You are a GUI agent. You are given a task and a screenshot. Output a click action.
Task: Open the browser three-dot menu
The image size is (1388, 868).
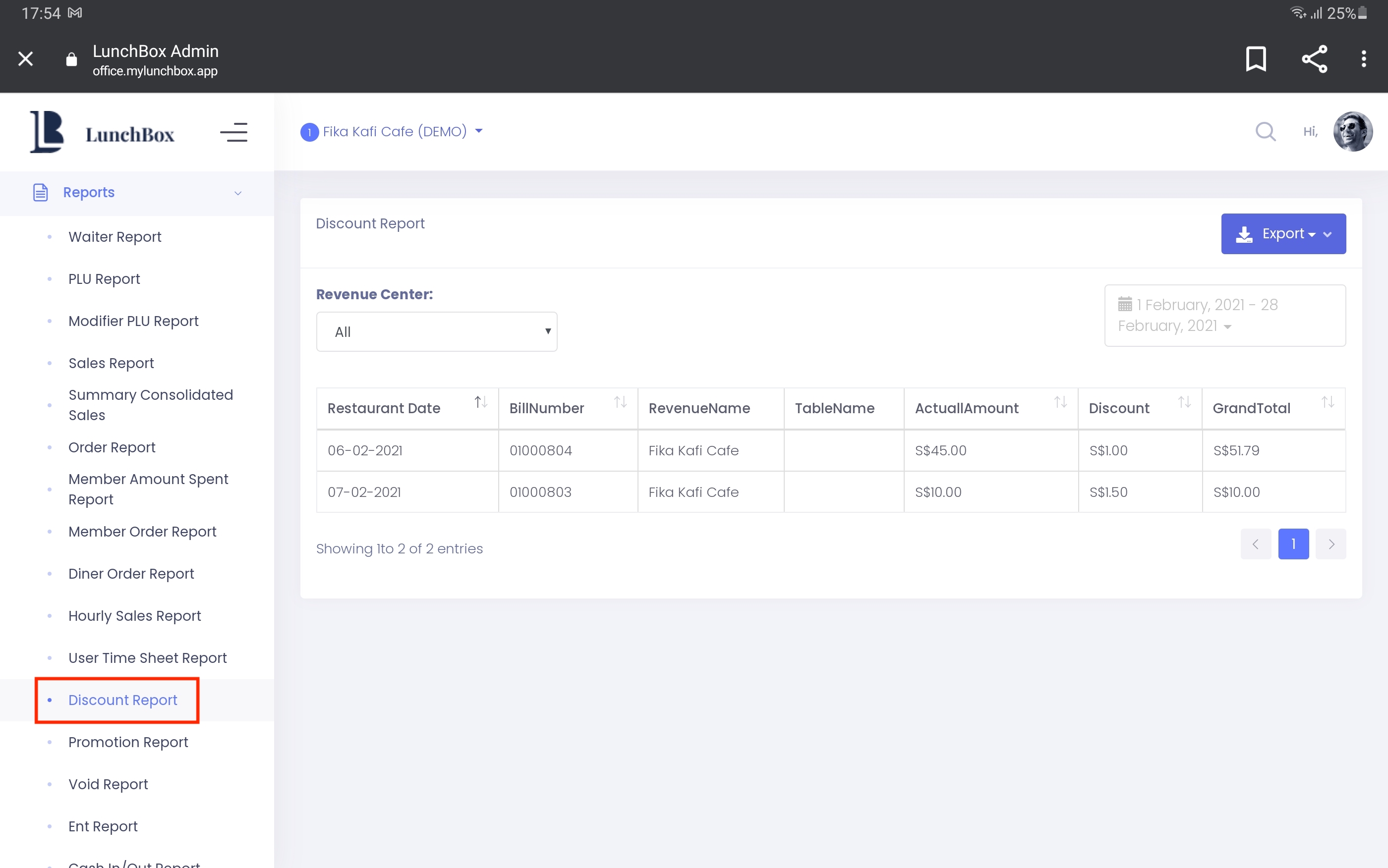pos(1363,58)
